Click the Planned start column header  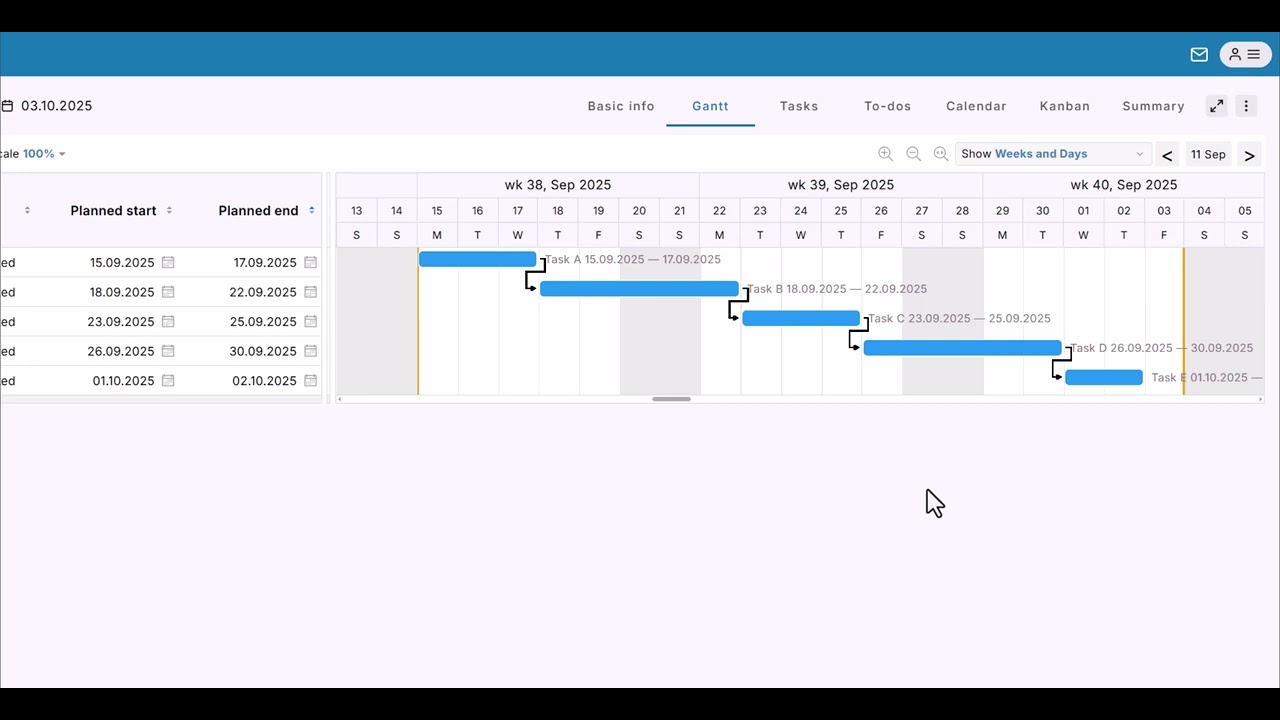click(113, 211)
